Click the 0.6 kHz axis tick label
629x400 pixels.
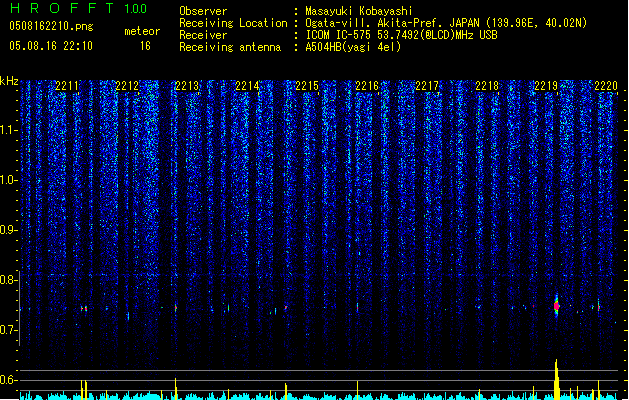(x=9, y=380)
